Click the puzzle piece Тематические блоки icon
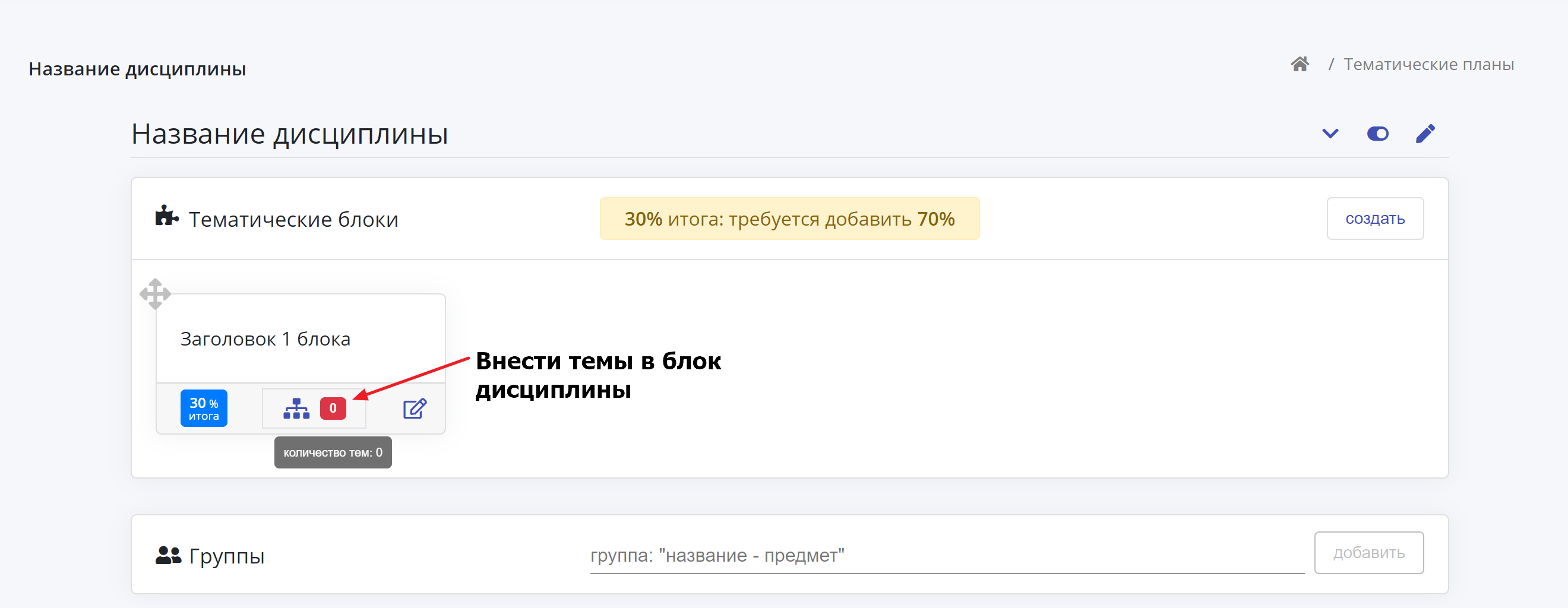This screenshot has height=608, width=1568. click(167, 216)
